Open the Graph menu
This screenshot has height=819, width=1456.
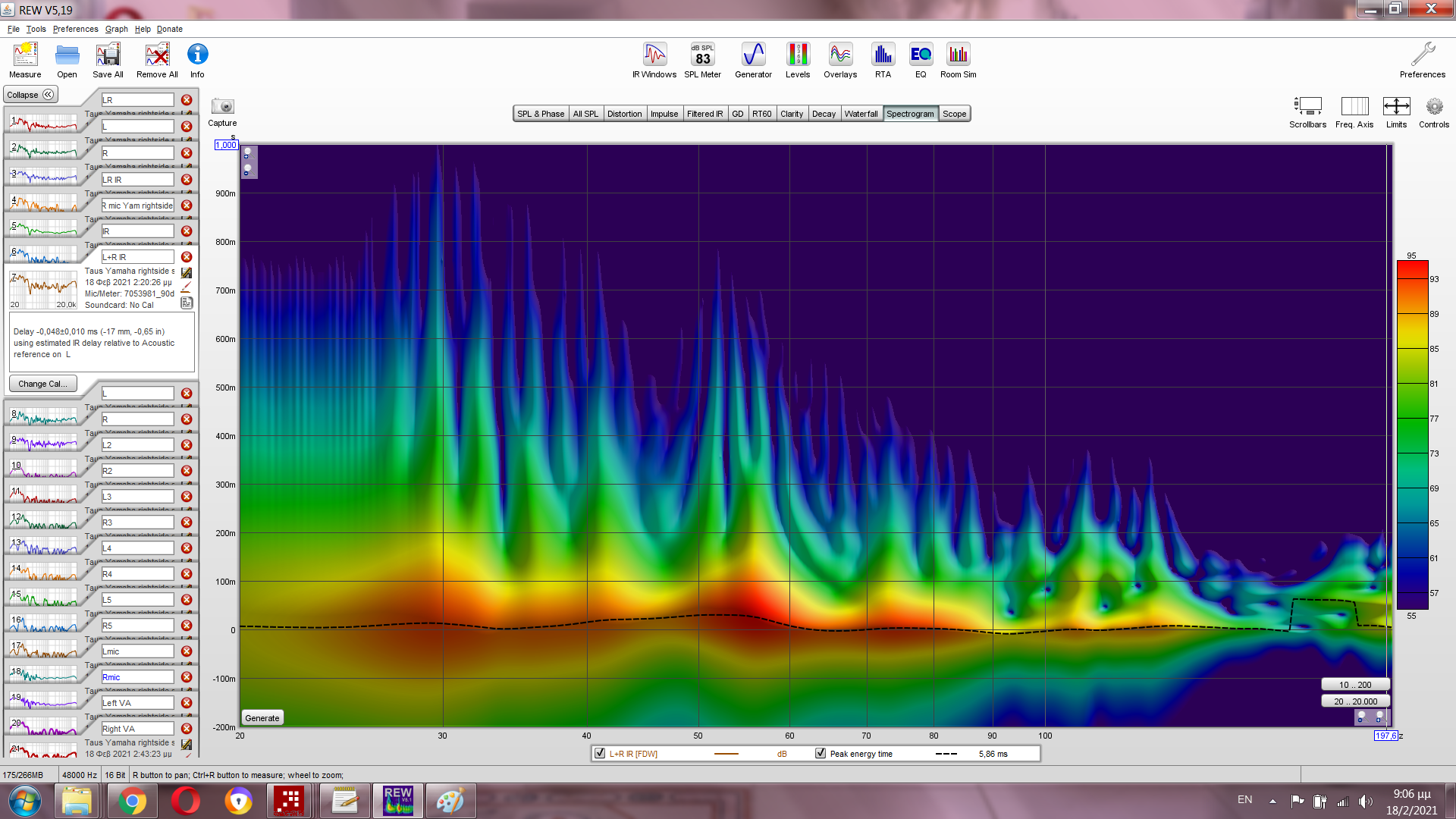coord(116,29)
